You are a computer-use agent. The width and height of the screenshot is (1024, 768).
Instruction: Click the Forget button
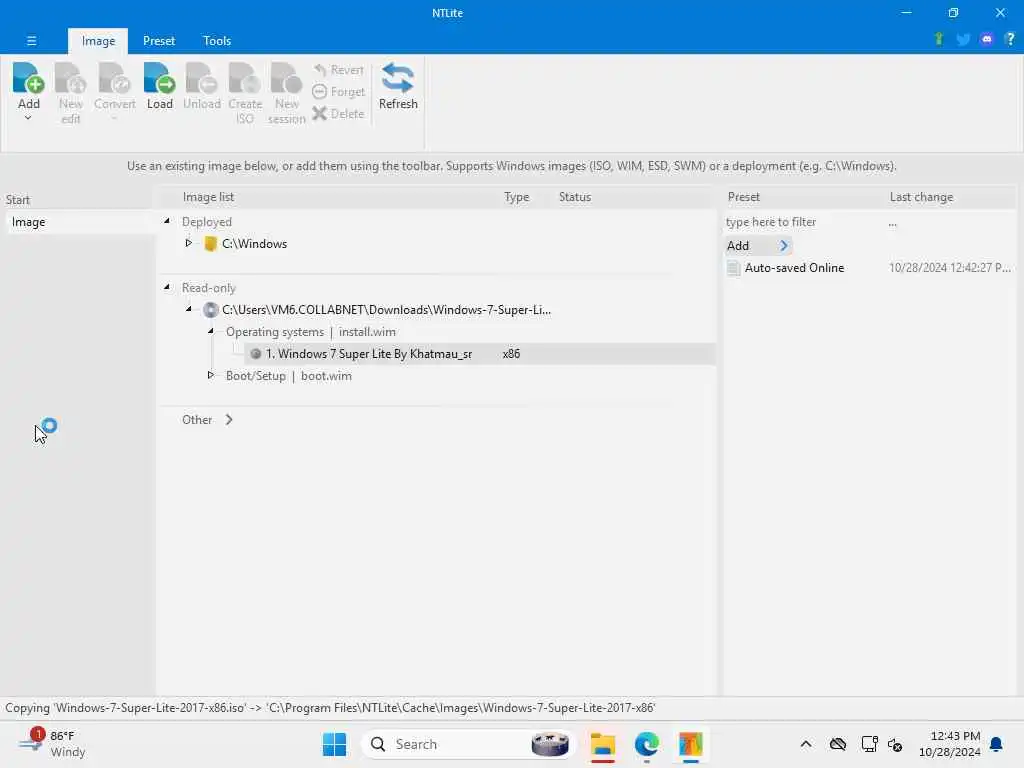click(338, 91)
